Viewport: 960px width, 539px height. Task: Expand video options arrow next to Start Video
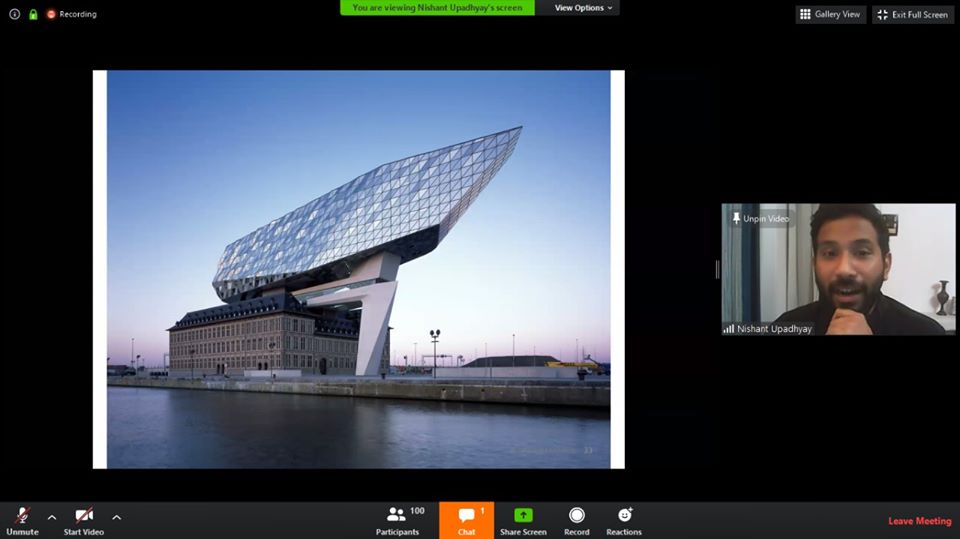coord(116,518)
